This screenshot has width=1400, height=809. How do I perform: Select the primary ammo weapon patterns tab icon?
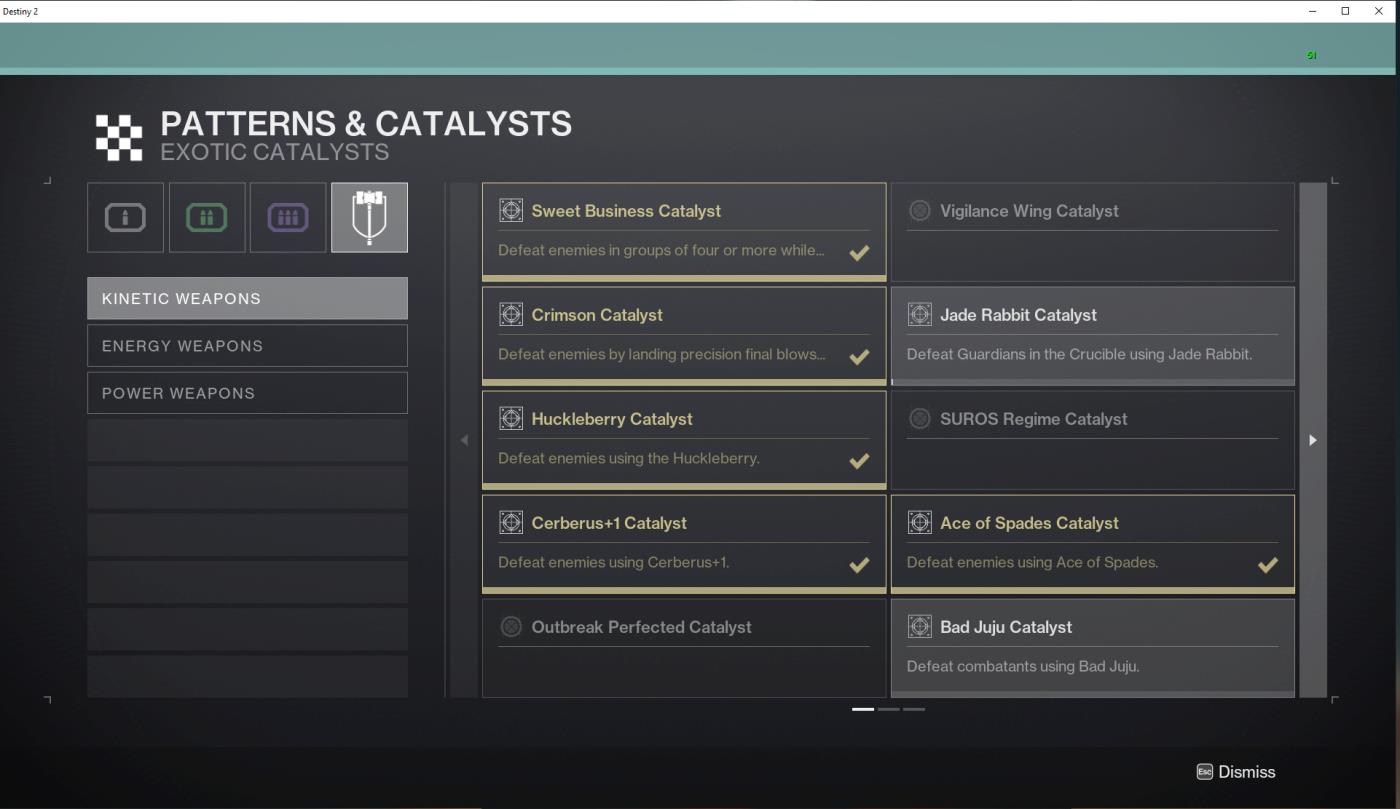pos(125,218)
